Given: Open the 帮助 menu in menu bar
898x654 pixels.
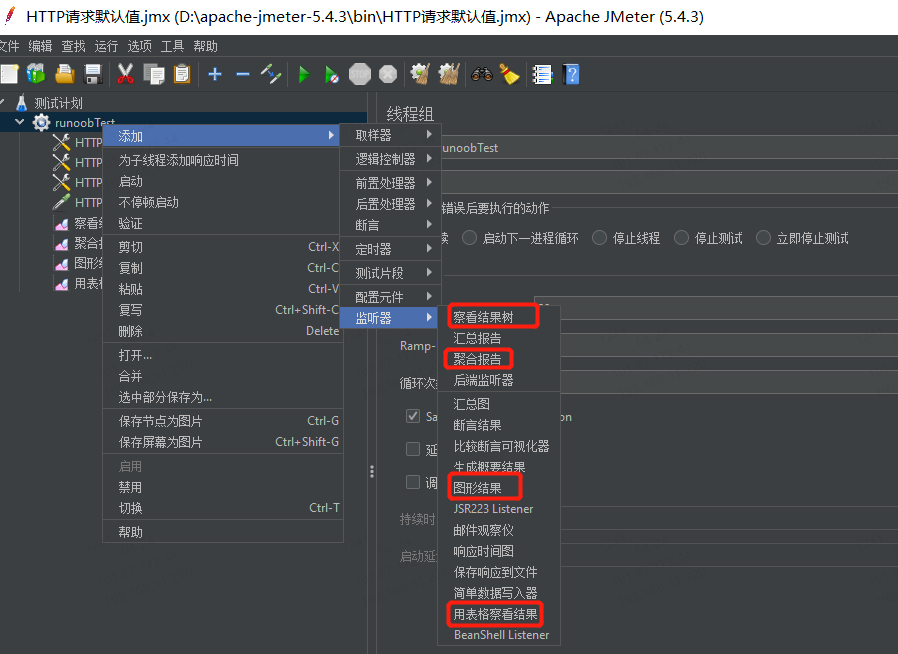Looking at the screenshot, I should point(205,46).
